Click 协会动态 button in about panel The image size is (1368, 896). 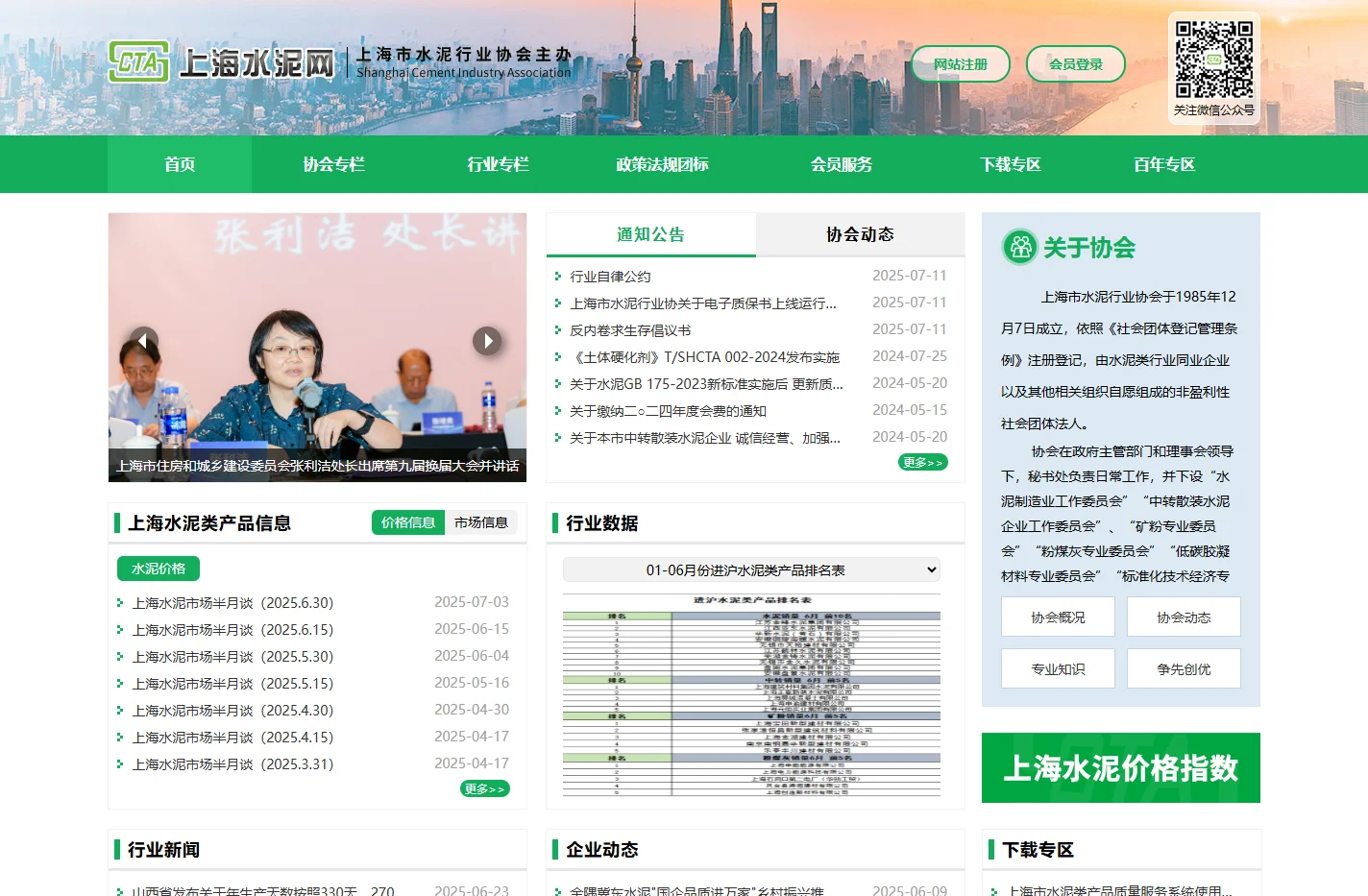point(1184,617)
